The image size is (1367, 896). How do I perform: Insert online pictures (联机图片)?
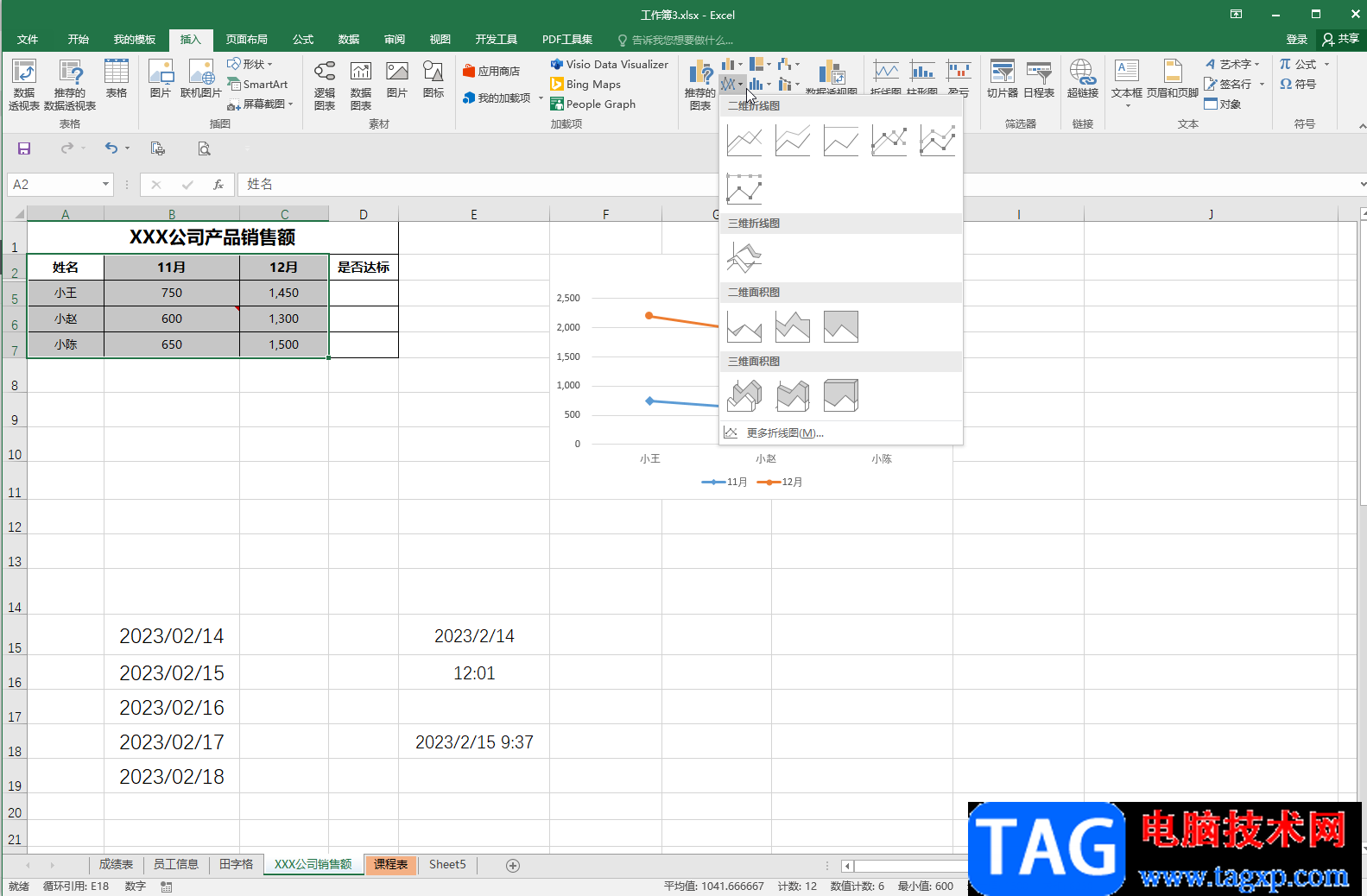pyautogui.click(x=201, y=79)
